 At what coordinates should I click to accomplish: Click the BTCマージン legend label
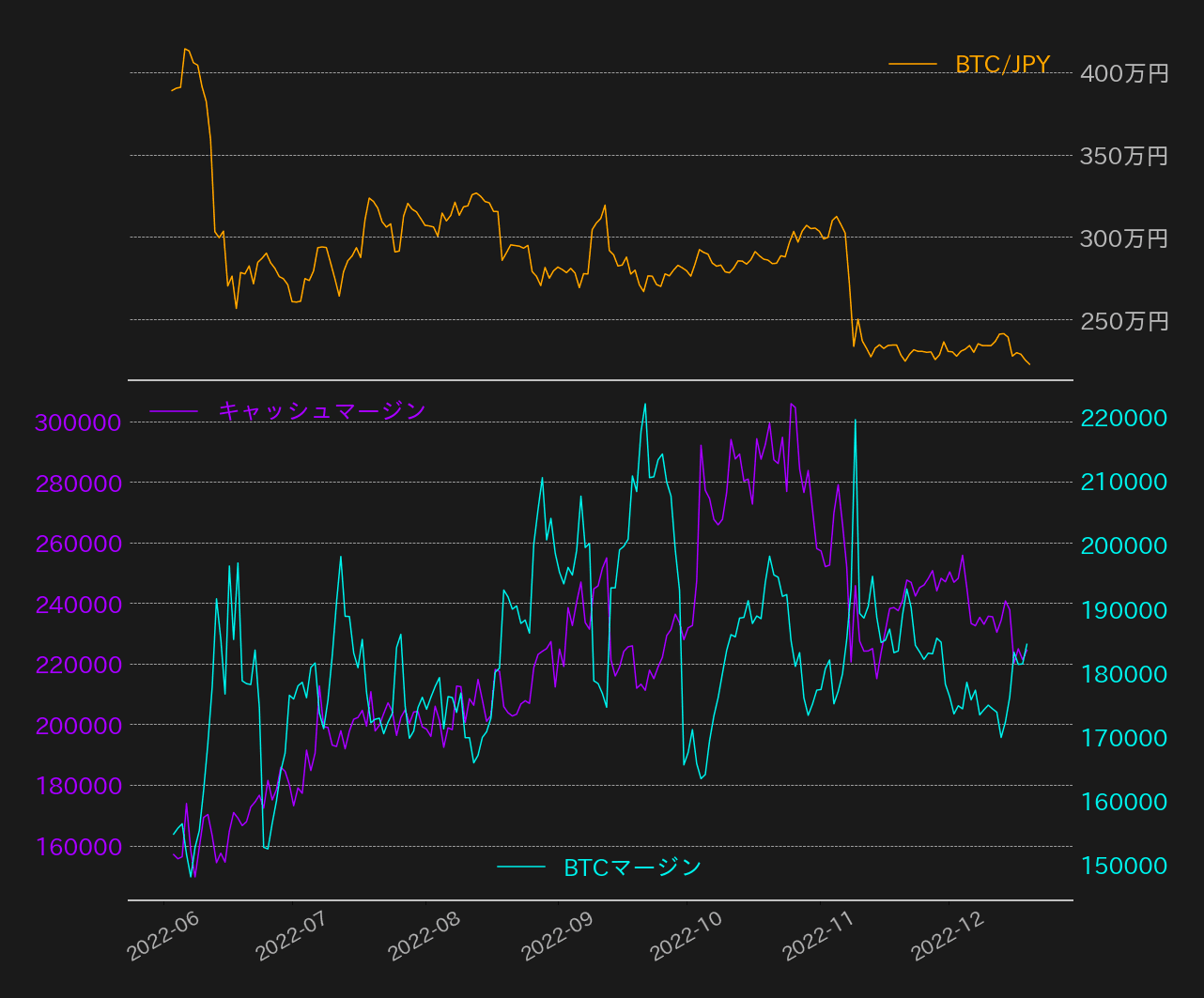pos(632,867)
